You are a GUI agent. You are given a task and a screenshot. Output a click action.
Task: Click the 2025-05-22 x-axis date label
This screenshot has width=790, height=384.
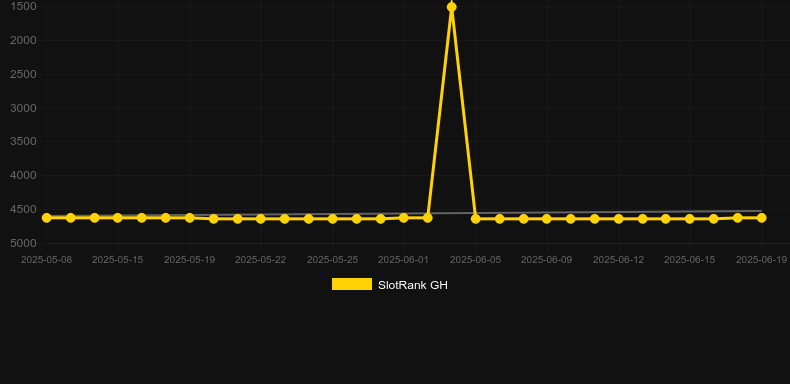260,260
